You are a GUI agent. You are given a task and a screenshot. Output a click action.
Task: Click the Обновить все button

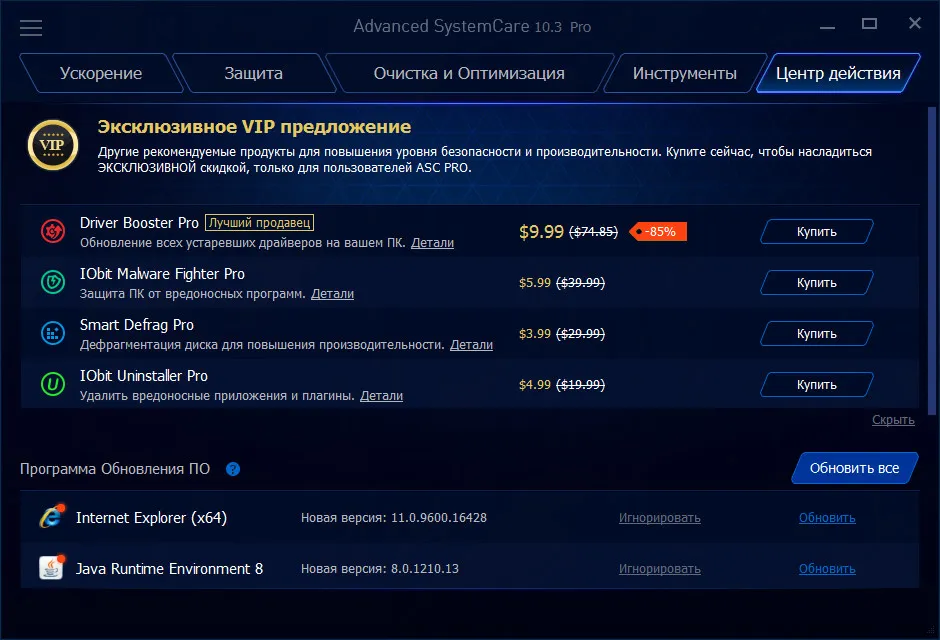coord(855,468)
